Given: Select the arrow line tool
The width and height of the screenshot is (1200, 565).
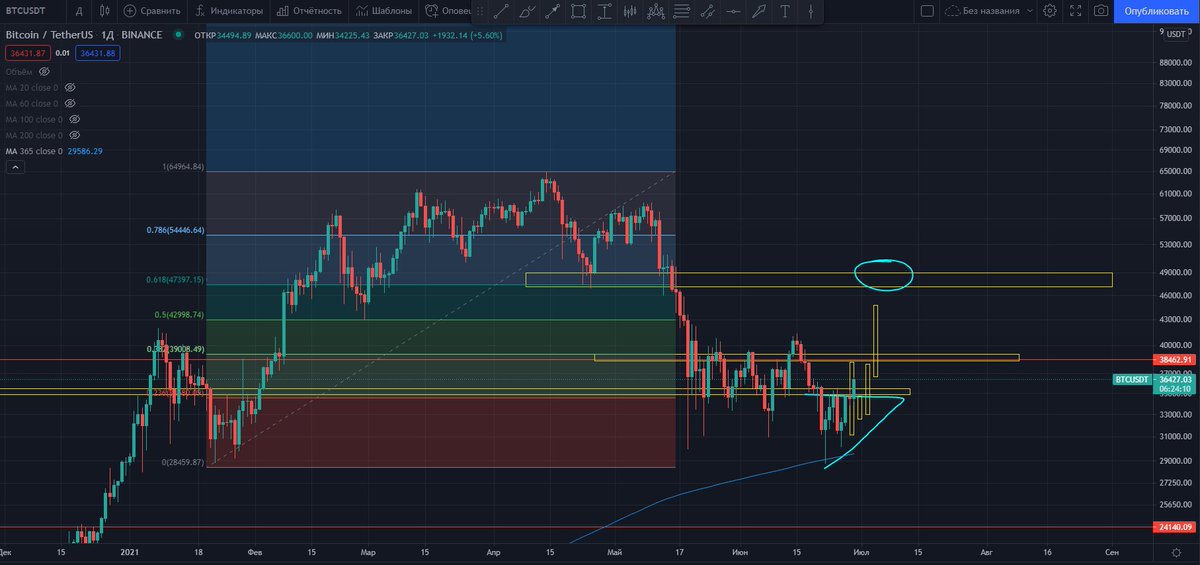Looking at the screenshot, I should coord(553,12).
